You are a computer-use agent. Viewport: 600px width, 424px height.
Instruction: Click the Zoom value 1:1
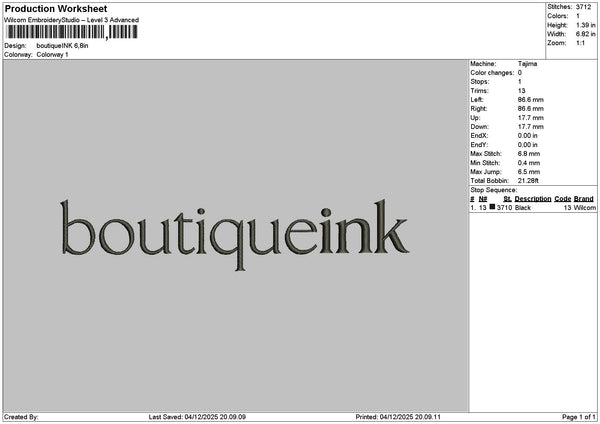pos(580,43)
